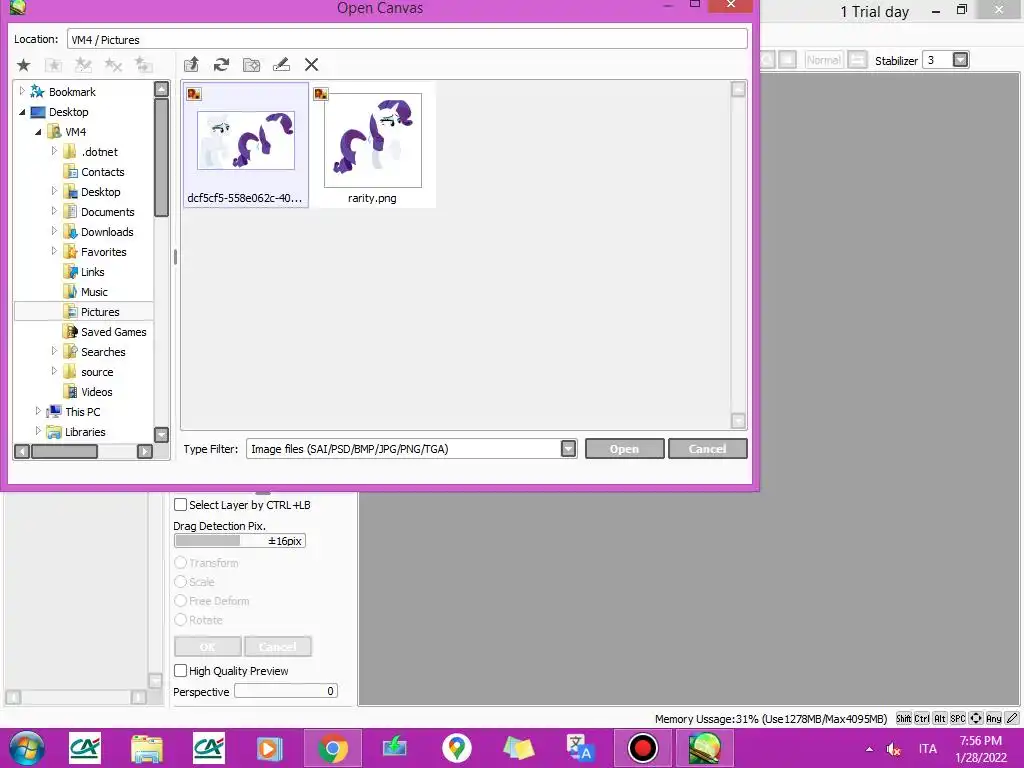Viewport: 1024px width, 768px height.
Task: Click the ITA language indicator
Action: (x=927, y=749)
